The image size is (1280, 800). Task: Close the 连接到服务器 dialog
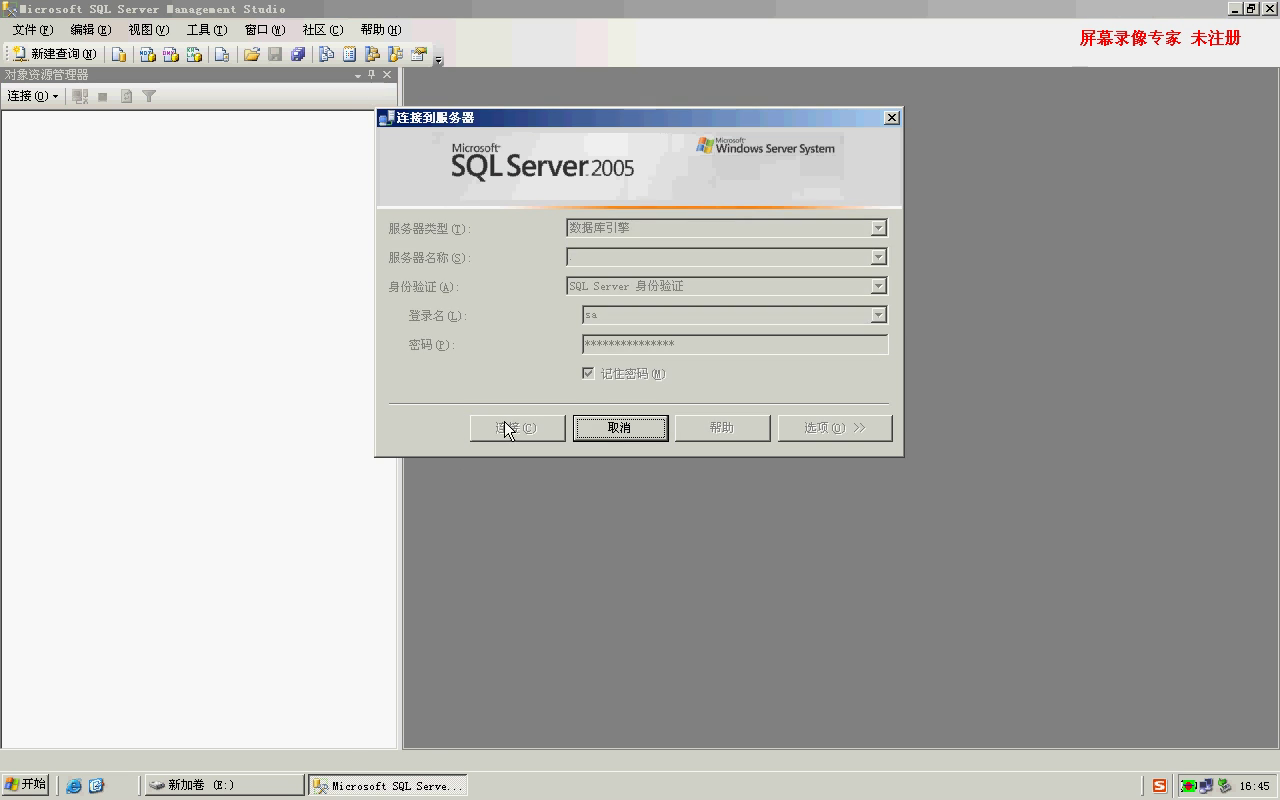(x=892, y=118)
